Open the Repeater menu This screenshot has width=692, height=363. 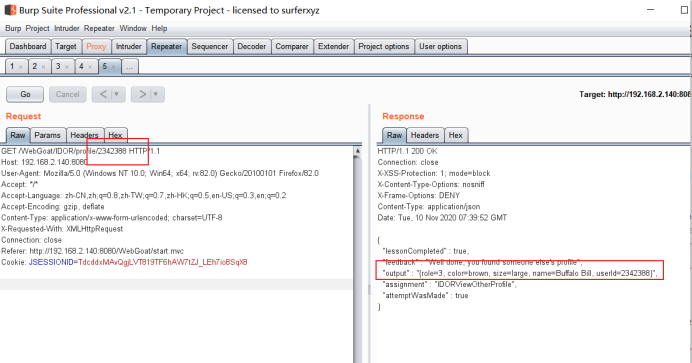pyautogui.click(x=99, y=28)
